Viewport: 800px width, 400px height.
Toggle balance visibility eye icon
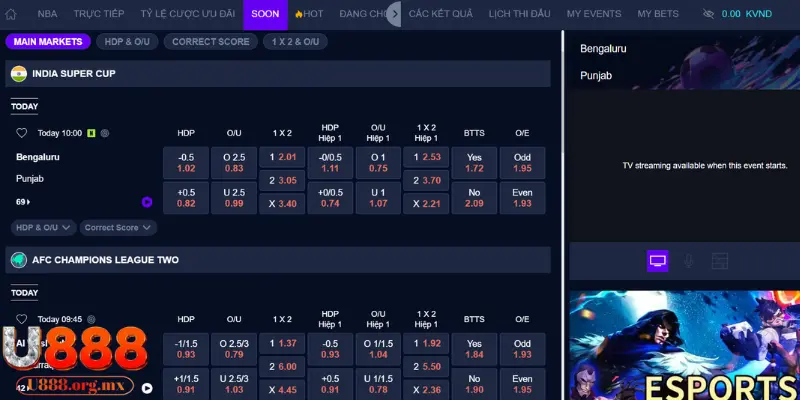coord(708,14)
